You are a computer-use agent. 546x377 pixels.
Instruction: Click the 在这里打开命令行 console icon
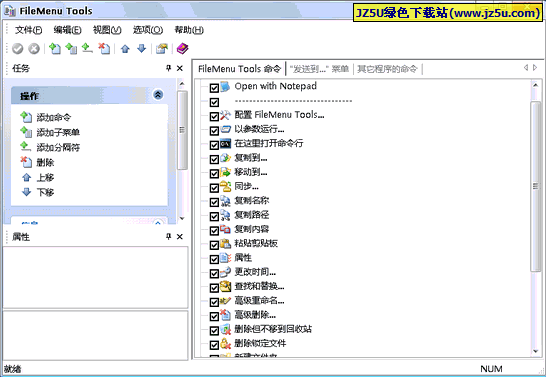[x=226, y=143]
